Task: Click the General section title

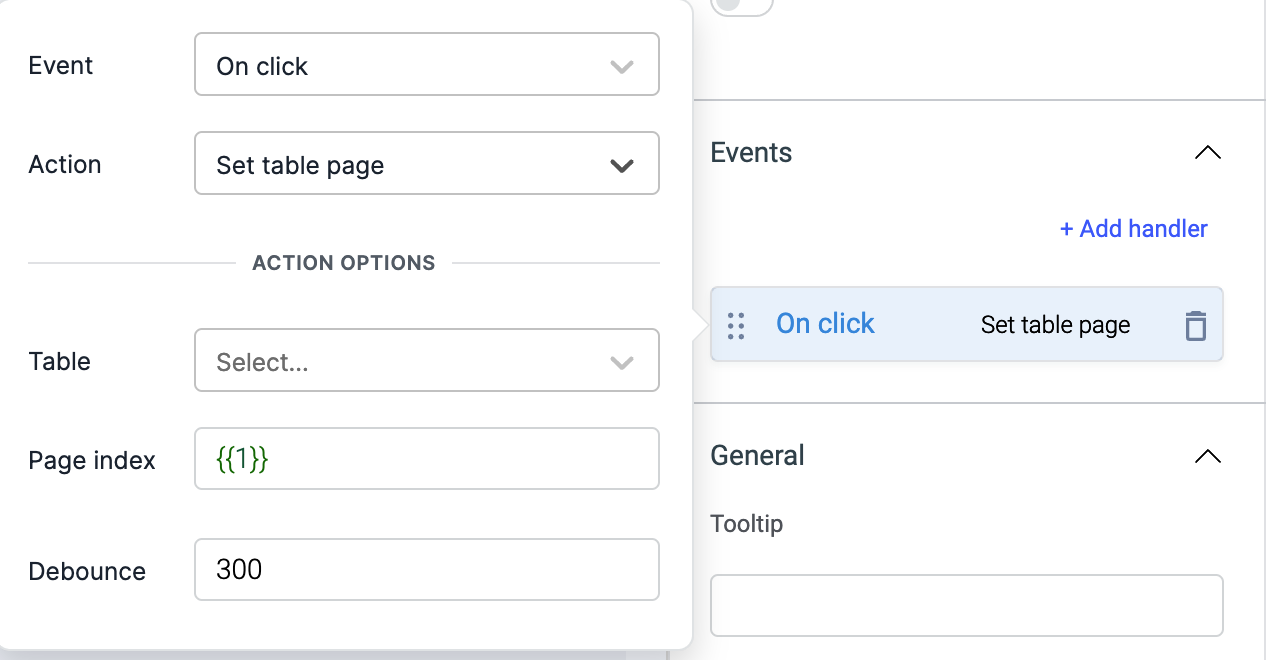Action: point(757,456)
